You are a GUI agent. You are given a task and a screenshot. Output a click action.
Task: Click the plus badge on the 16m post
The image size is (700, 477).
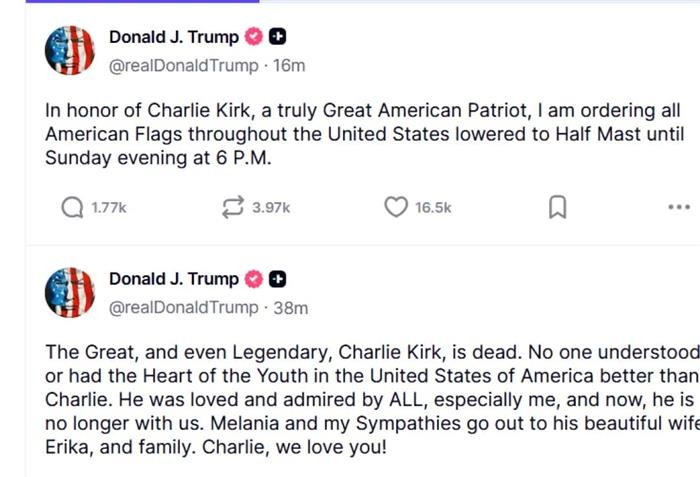tap(279, 37)
